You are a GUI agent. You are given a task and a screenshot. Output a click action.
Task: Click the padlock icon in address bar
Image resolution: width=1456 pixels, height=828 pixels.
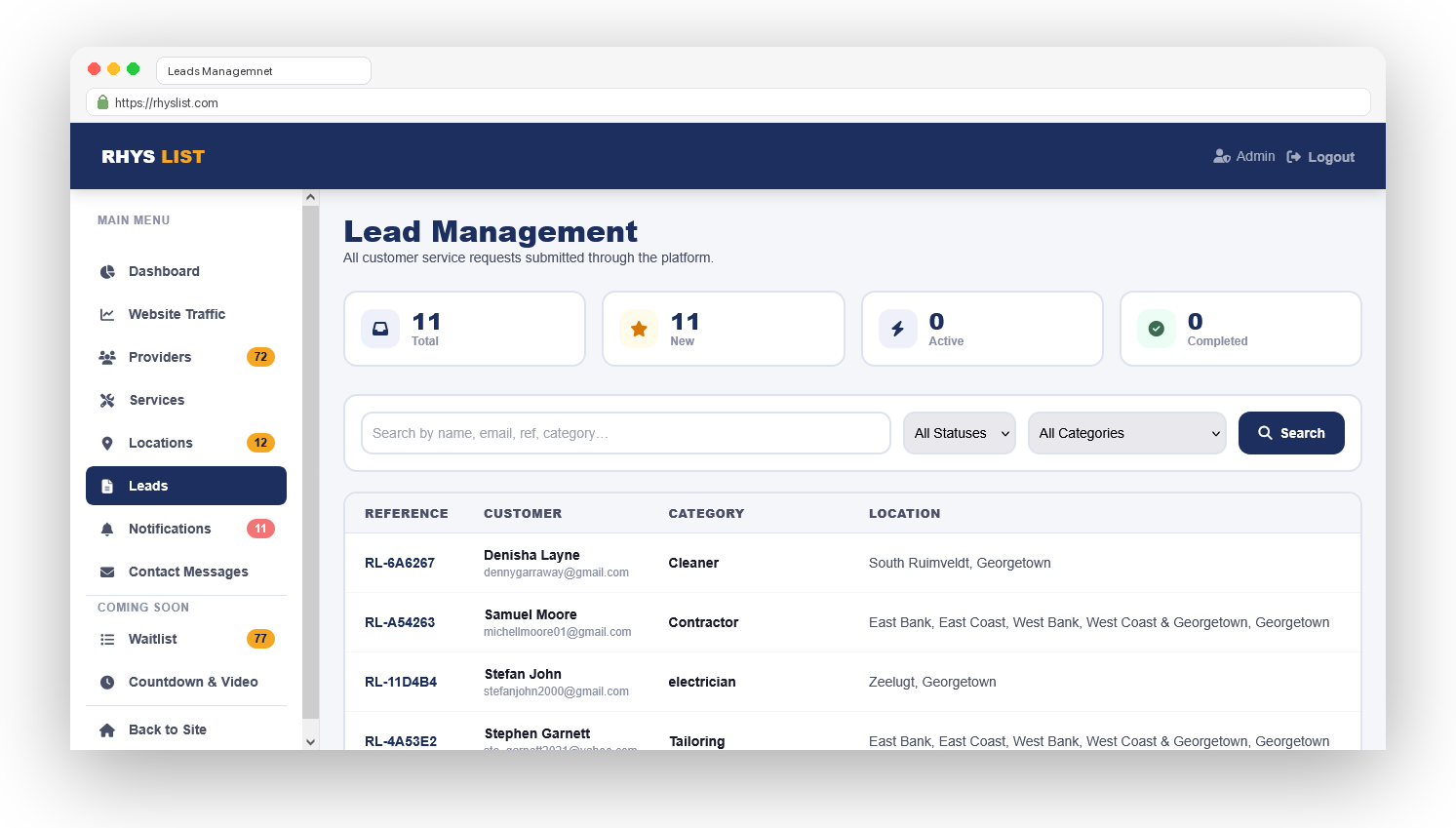point(102,102)
